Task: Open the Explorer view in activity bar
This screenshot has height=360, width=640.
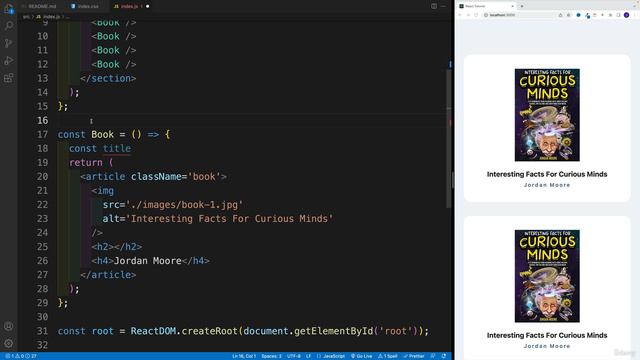Action: (x=9, y=8)
